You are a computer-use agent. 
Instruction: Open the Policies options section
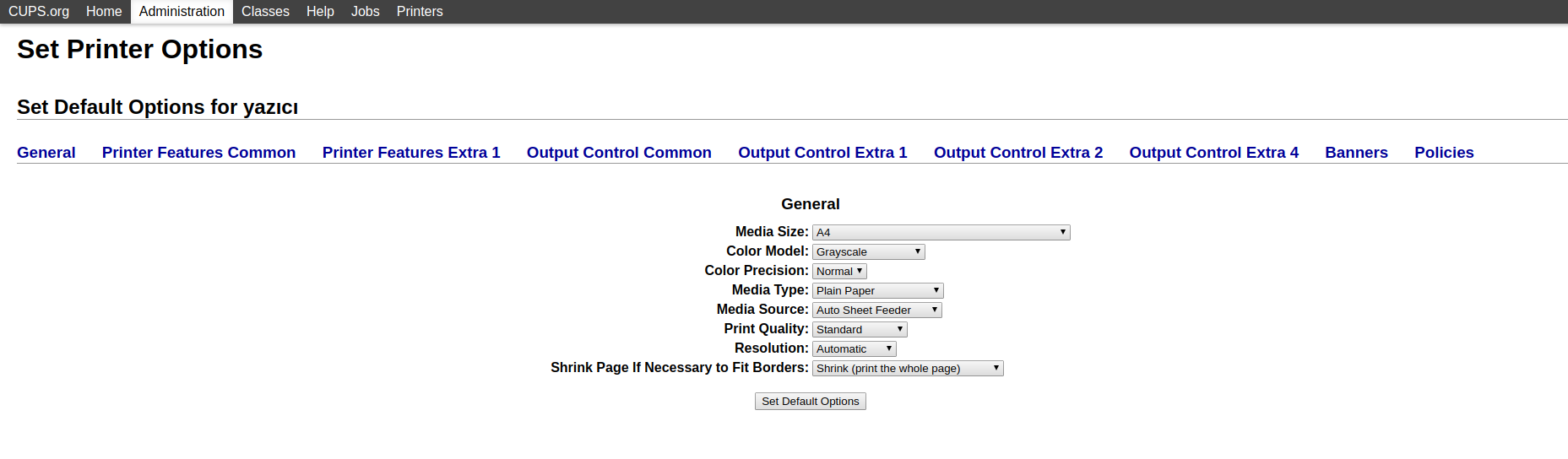coord(1444,152)
